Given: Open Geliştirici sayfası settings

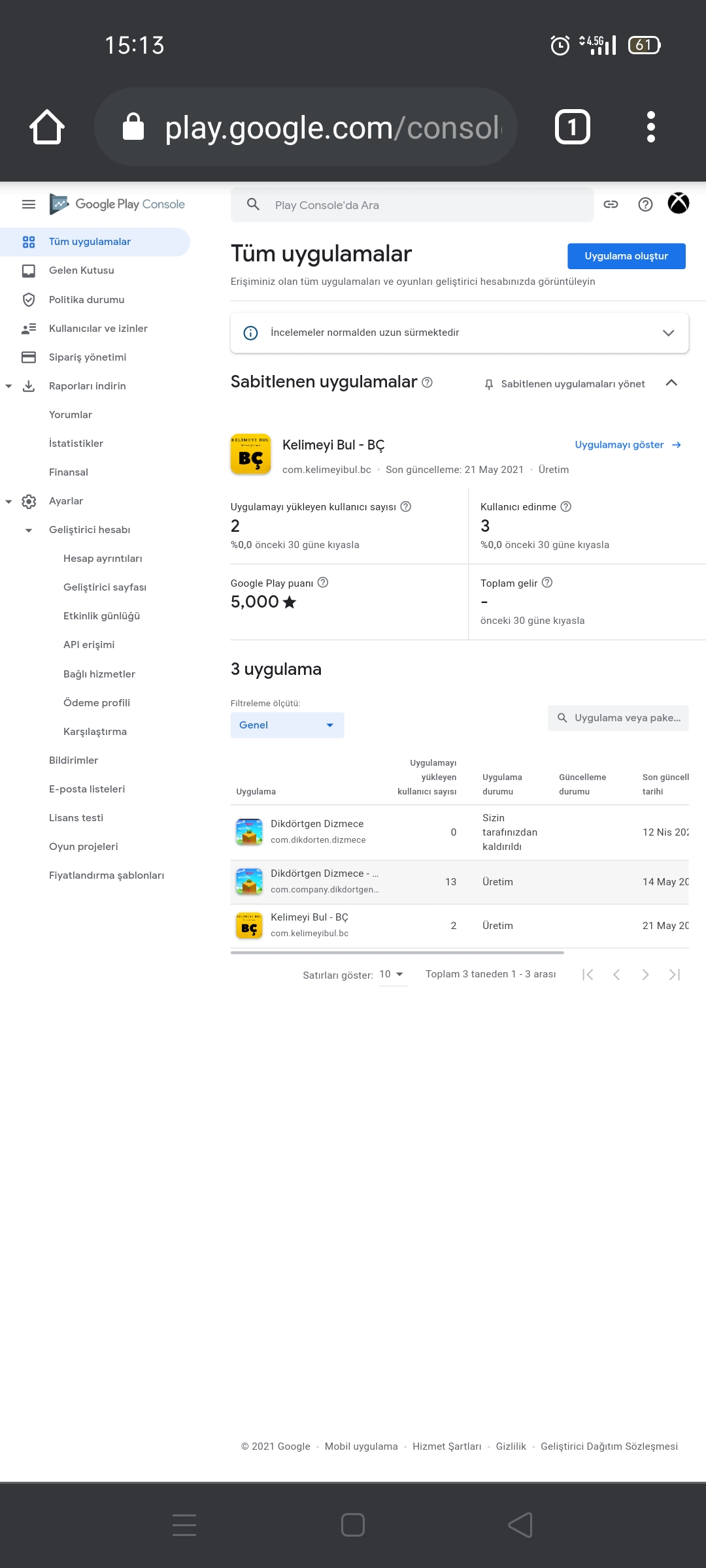Looking at the screenshot, I should 105,587.
